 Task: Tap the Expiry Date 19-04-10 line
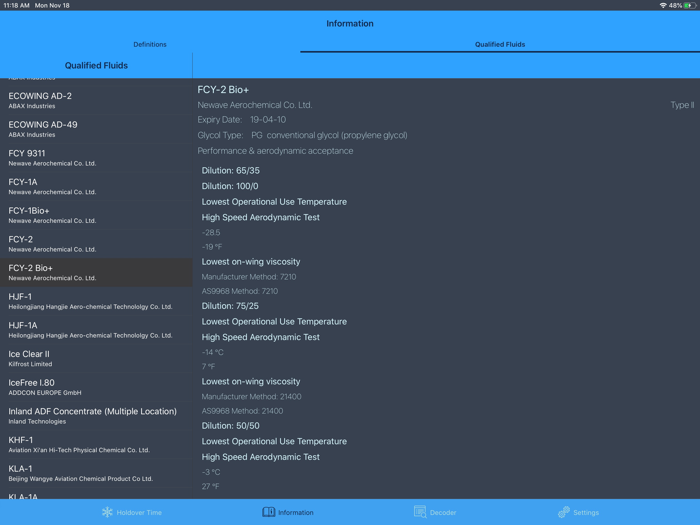[x=242, y=120]
